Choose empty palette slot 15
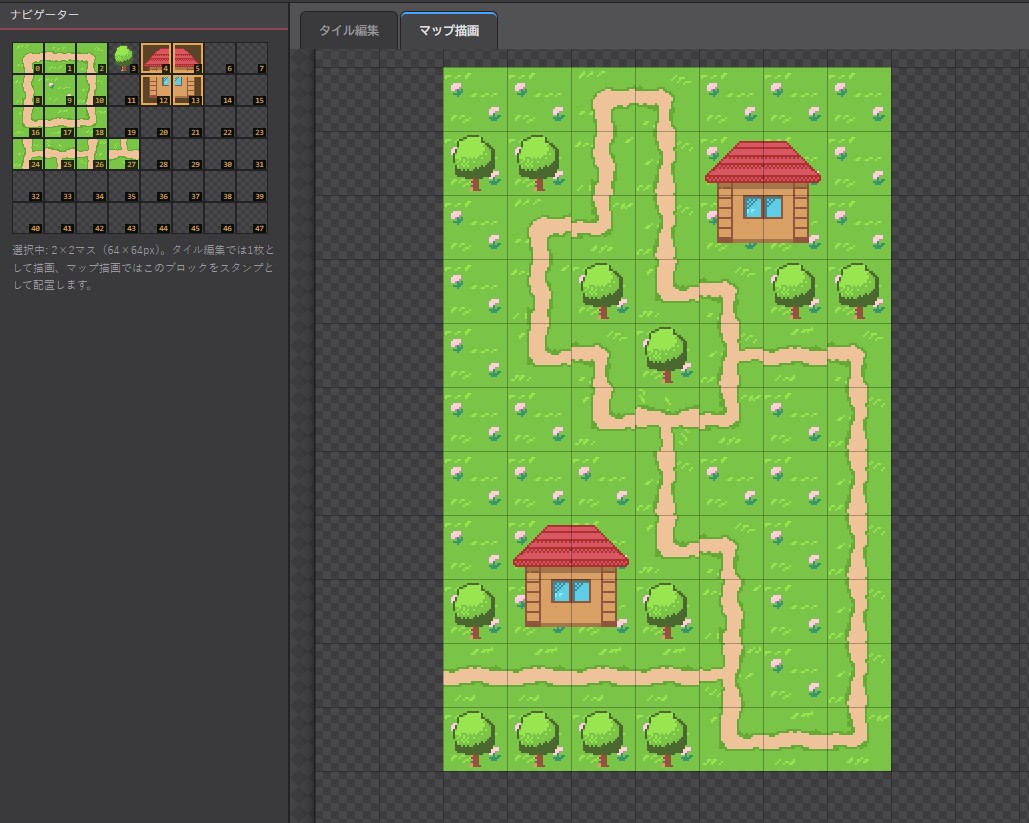1029x823 pixels. click(252, 90)
